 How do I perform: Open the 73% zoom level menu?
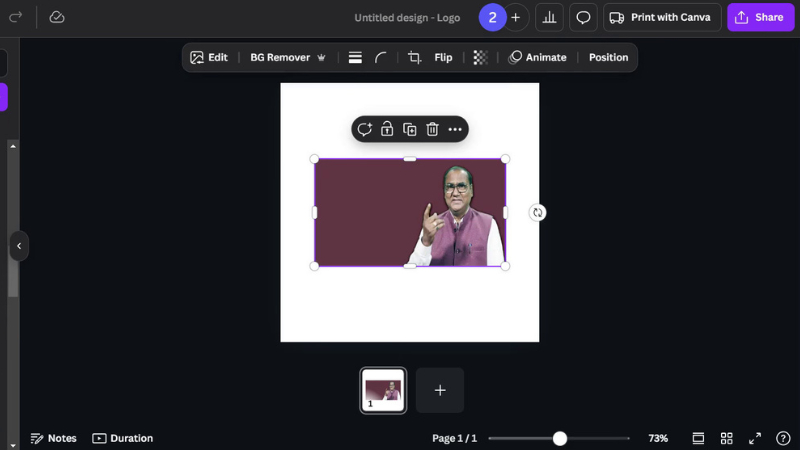point(658,438)
